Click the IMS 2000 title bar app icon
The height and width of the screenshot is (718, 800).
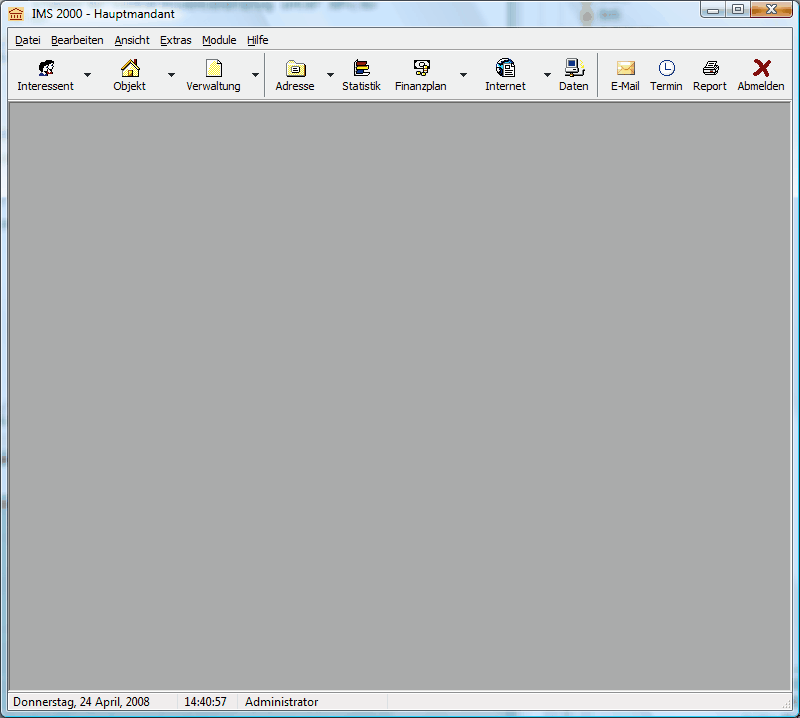(x=16, y=14)
